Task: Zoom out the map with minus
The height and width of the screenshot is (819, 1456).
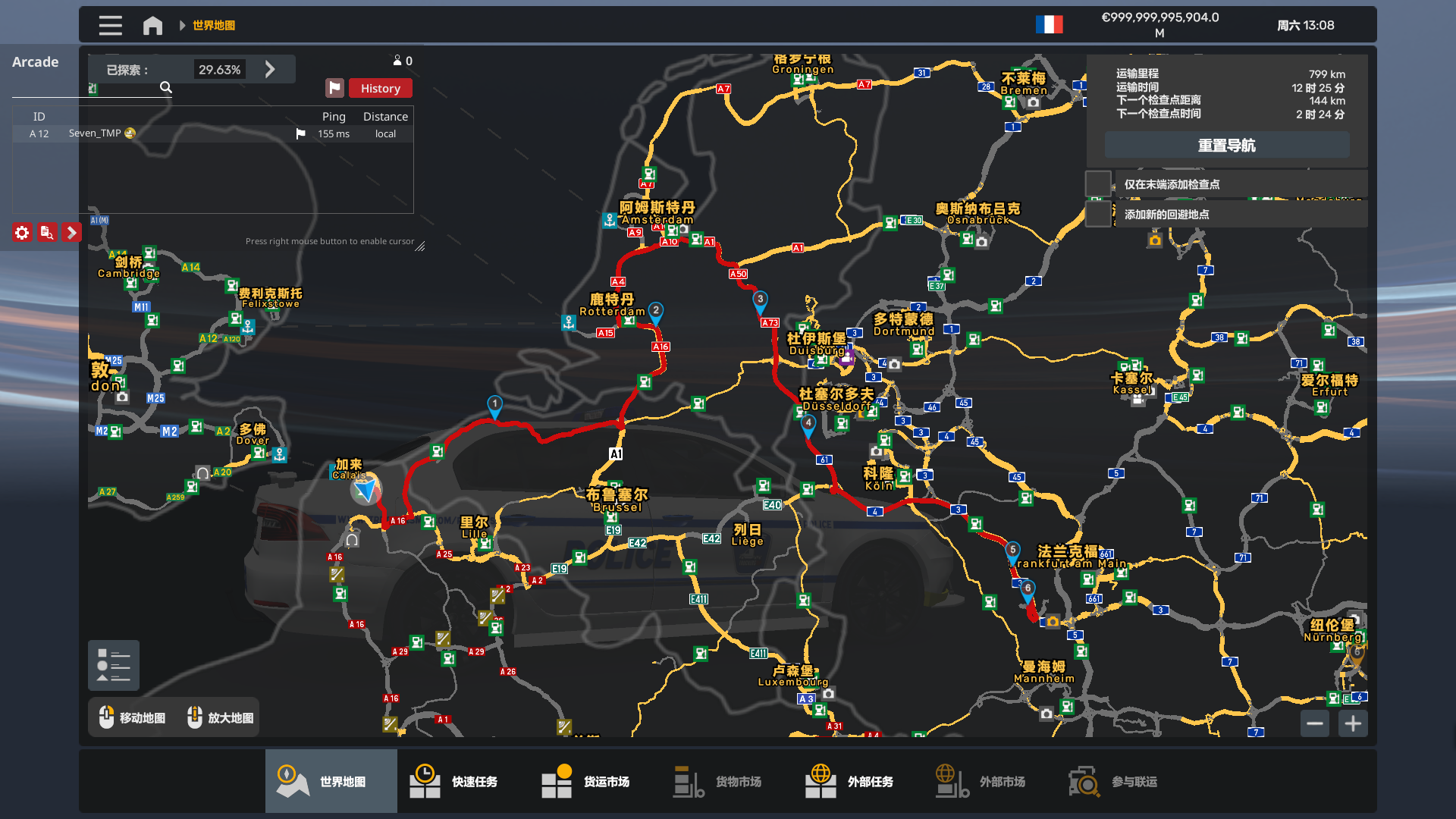Action: click(x=1315, y=723)
